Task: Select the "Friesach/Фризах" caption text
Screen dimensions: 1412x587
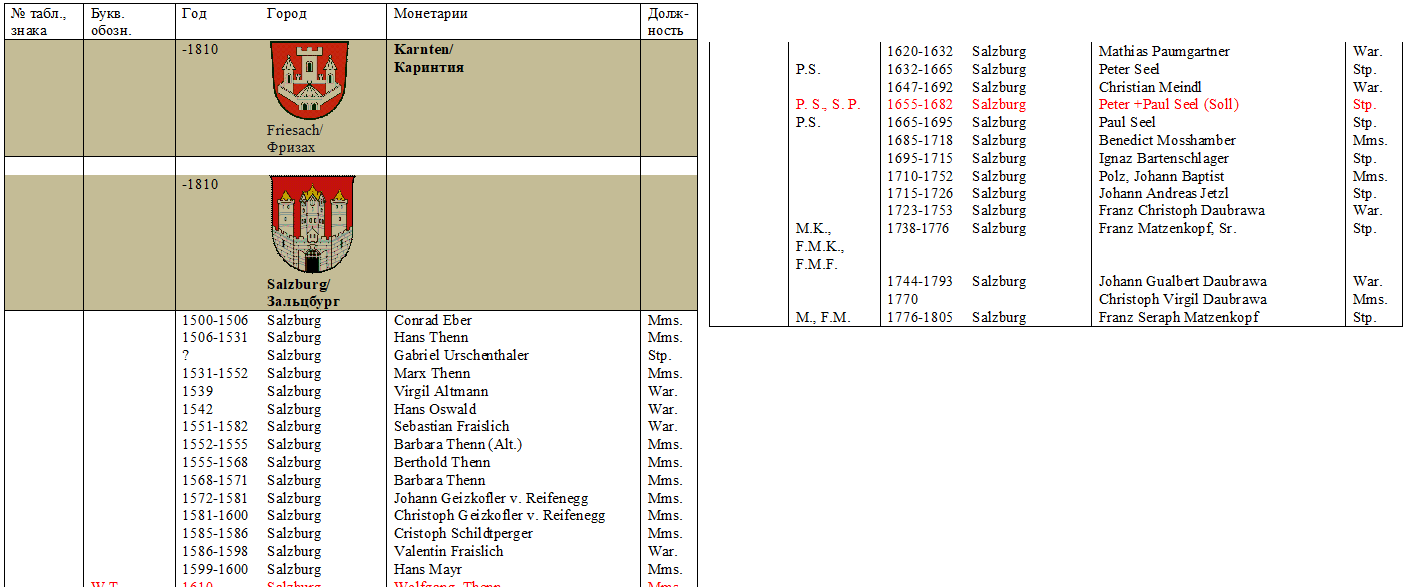Action: pyautogui.click(x=294, y=139)
